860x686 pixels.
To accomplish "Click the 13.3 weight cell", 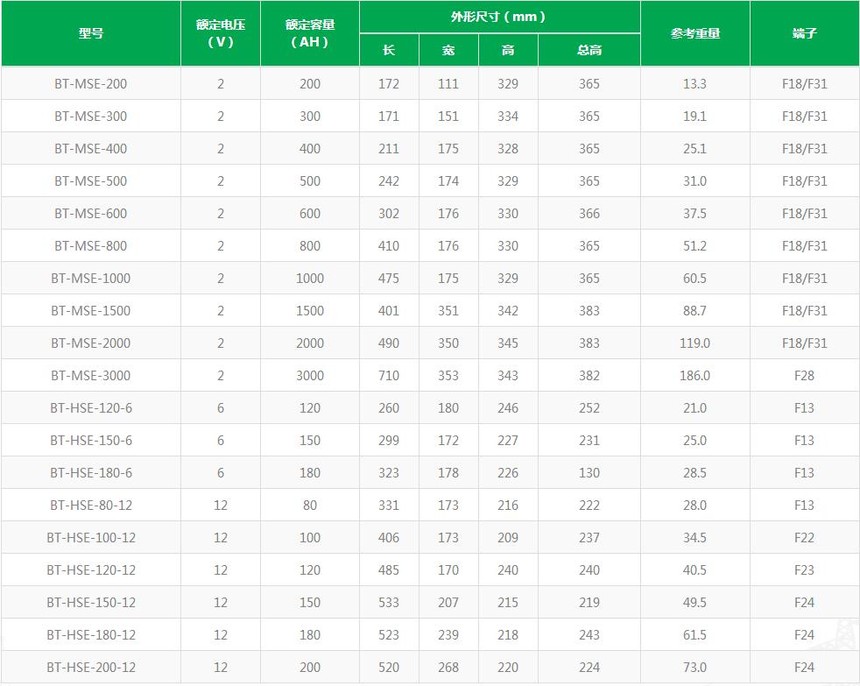I will click(695, 84).
